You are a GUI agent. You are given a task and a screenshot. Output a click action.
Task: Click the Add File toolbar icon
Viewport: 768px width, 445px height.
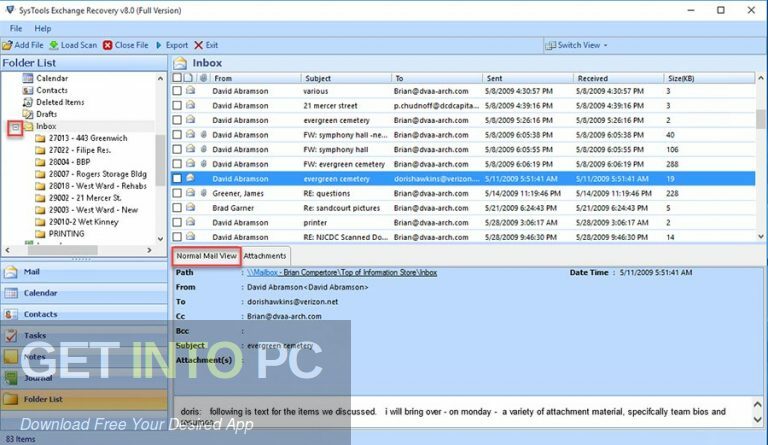(7, 45)
